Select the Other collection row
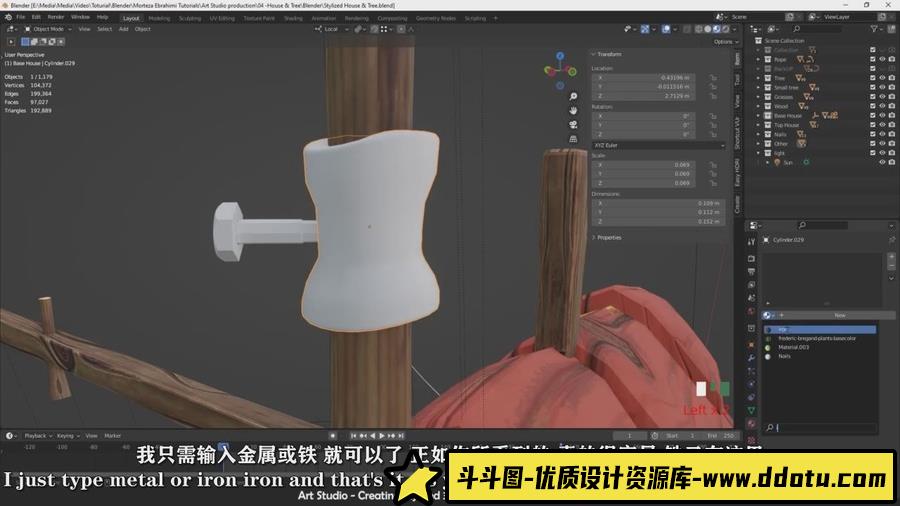This screenshot has height=506, width=900. (781, 143)
